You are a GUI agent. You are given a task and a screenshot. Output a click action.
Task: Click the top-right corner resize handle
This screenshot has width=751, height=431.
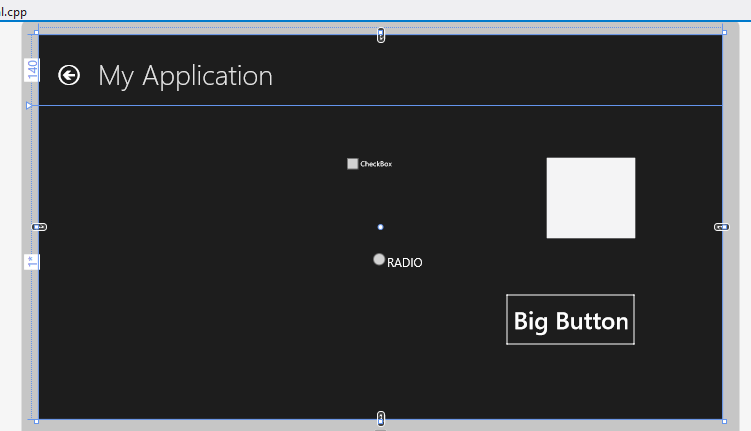[723, 33]
